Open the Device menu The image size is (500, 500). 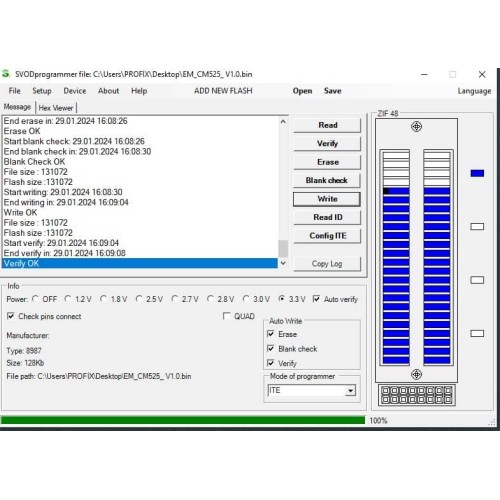75,91
